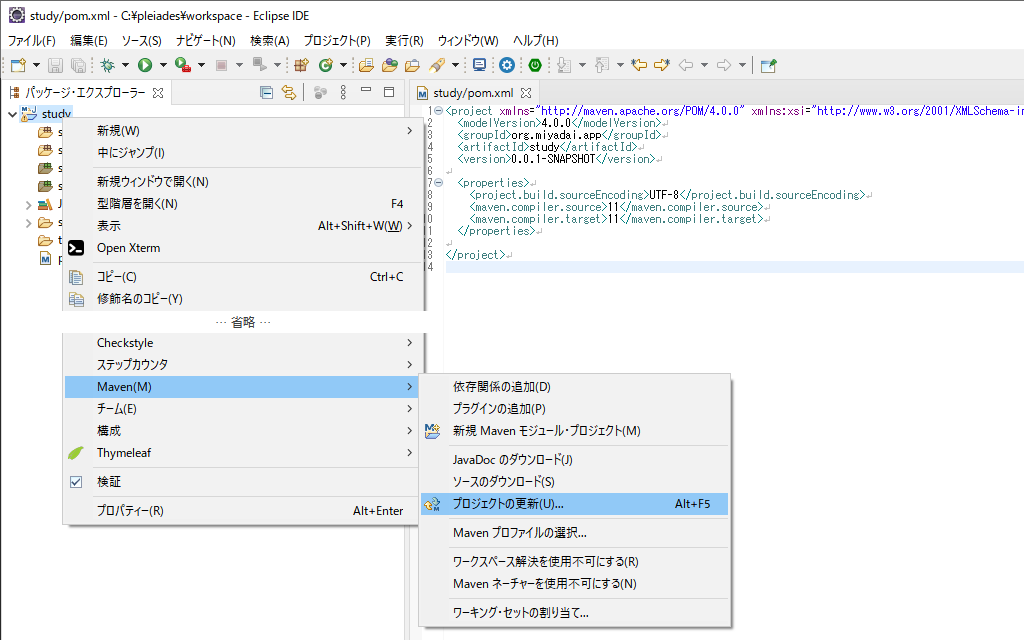Image resolution: width=1024 pixels, height=640 pixels.
Task: Open the ファイル(F) menu
Action: pos(31,40)
